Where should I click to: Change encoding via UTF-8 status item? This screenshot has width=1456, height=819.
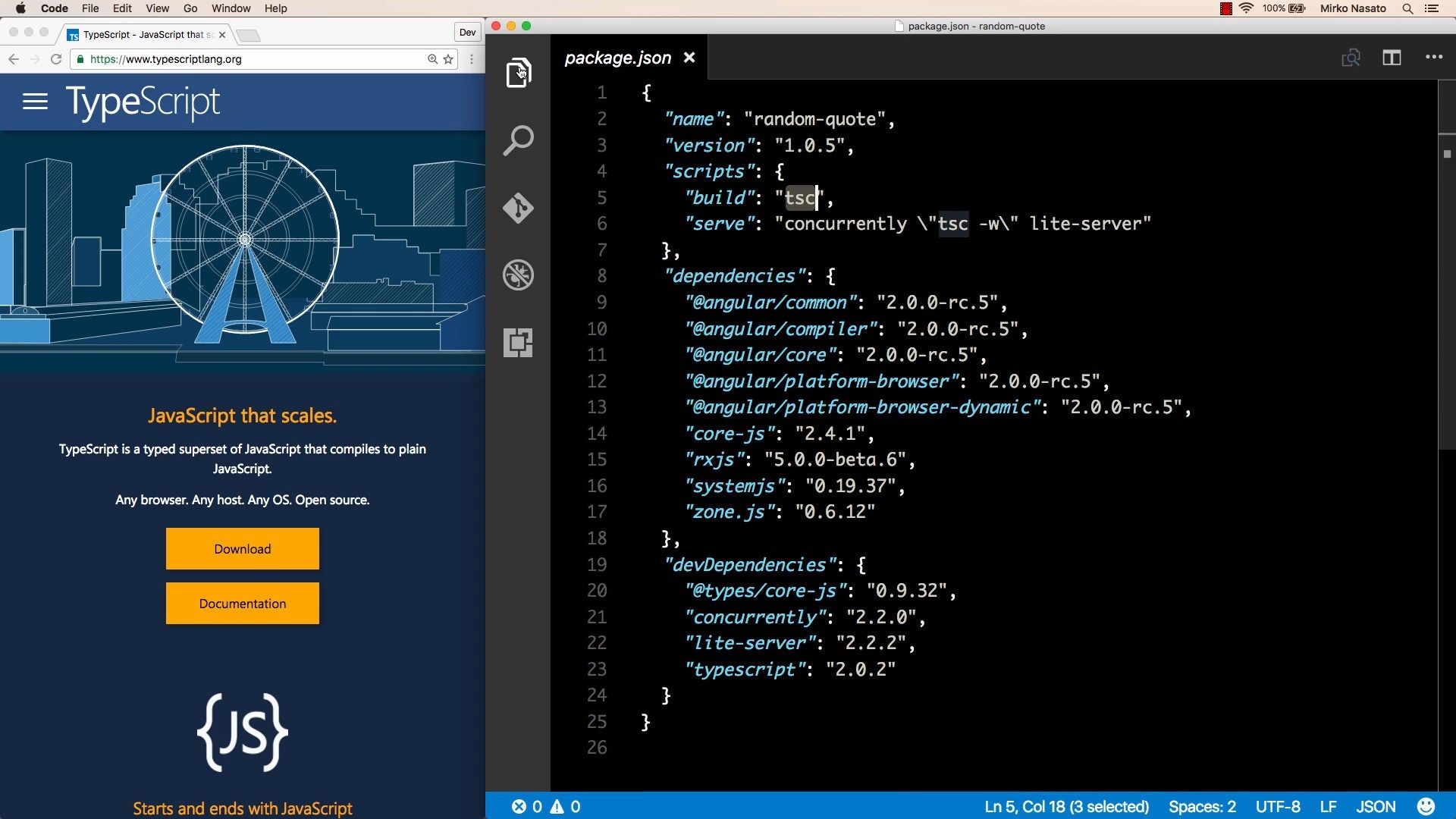(x=1278, y=807)
